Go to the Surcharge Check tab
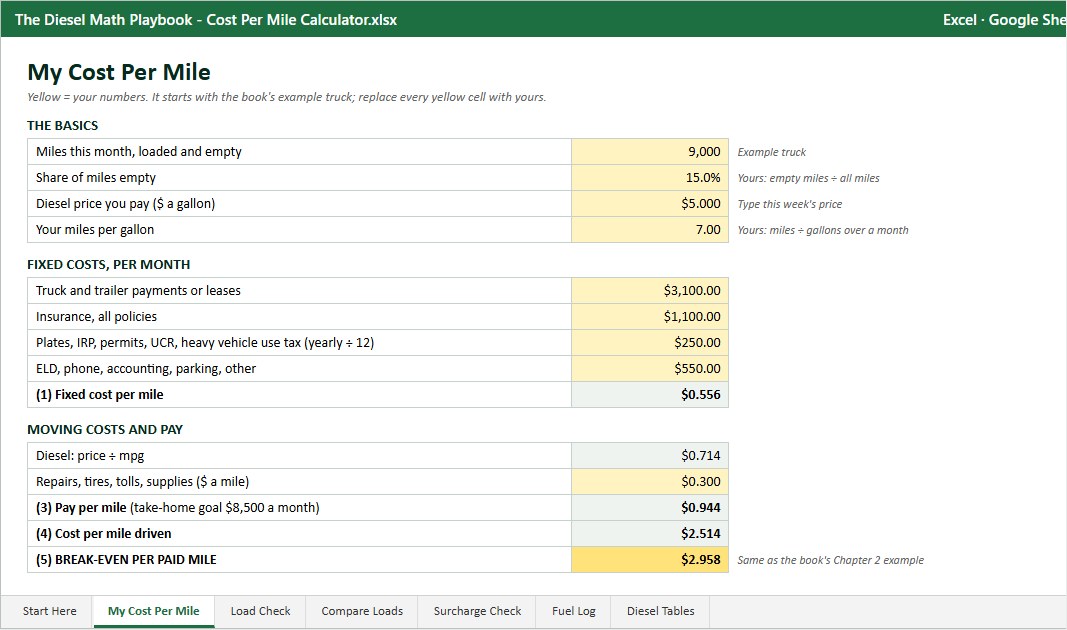 (x=477, y=611)
